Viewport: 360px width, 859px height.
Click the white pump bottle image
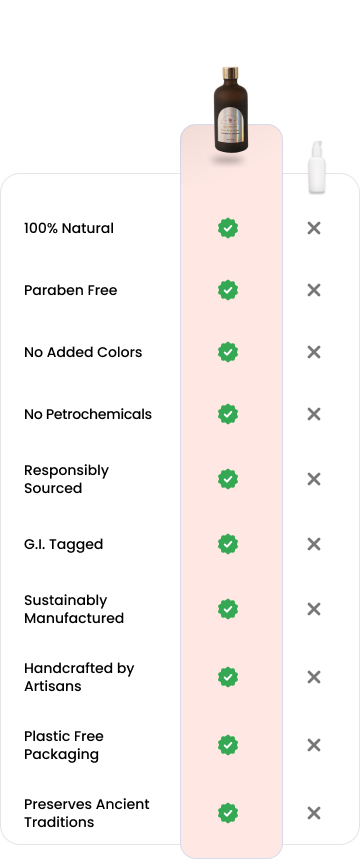tap(317, 167)
